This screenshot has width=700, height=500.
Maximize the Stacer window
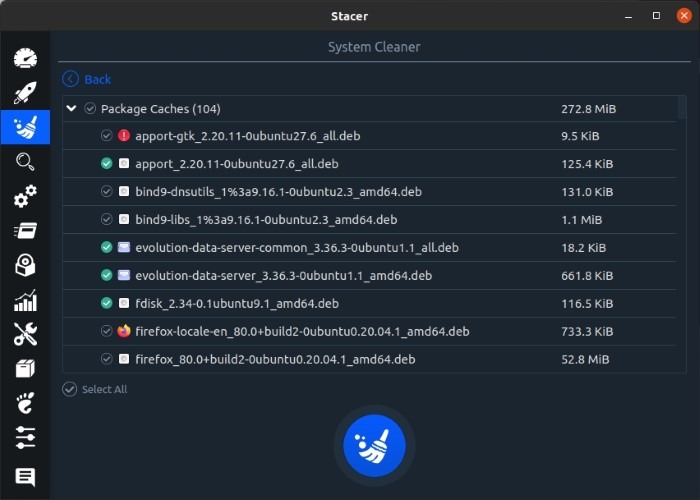656,16
